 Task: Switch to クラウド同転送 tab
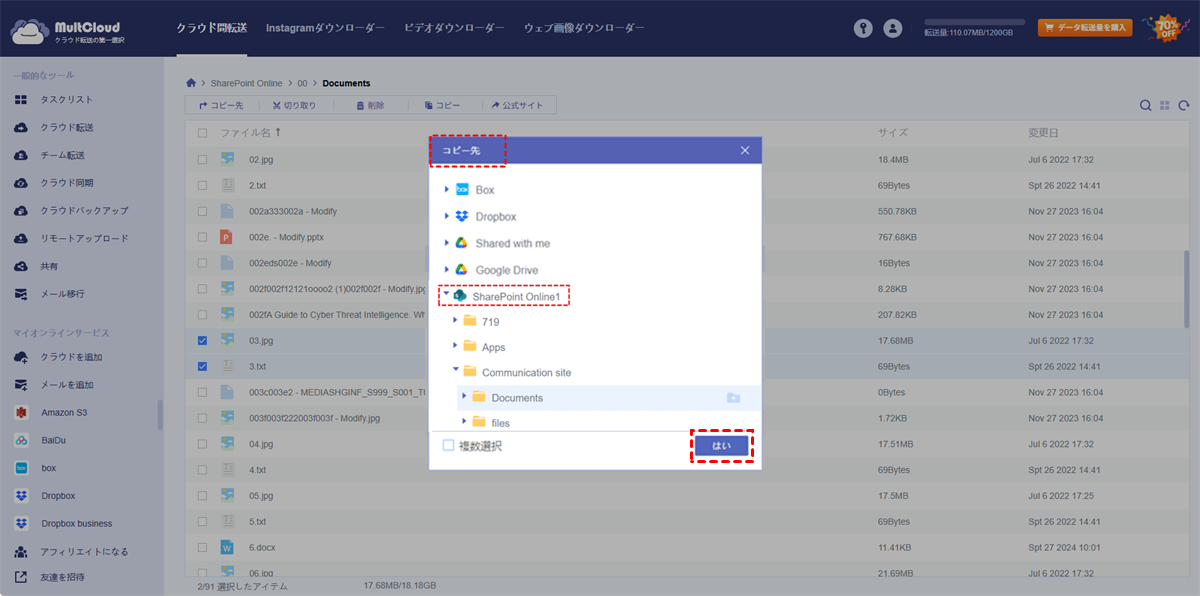213,28
